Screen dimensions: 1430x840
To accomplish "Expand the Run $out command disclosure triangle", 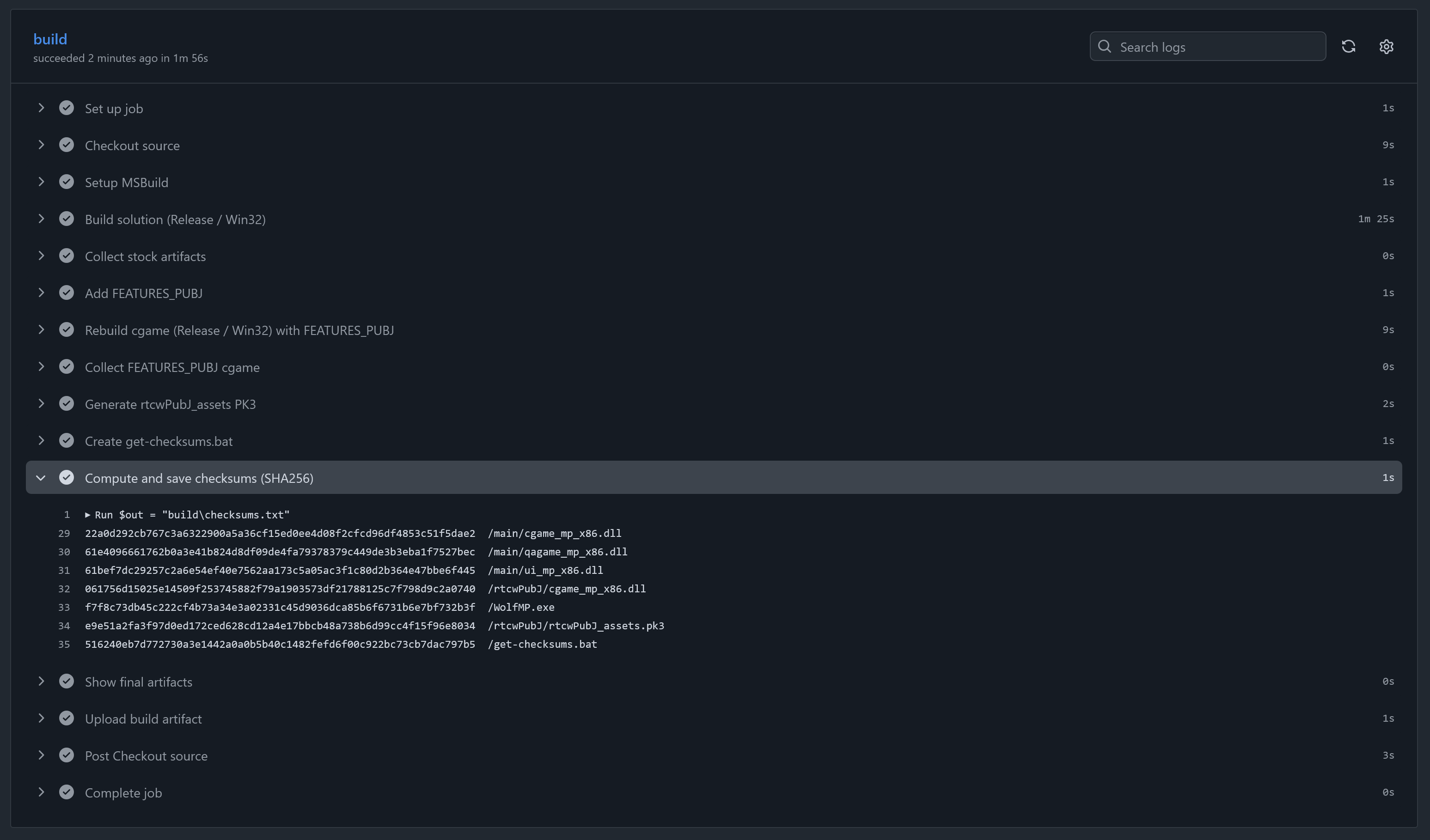I will (x=87, y=514).
